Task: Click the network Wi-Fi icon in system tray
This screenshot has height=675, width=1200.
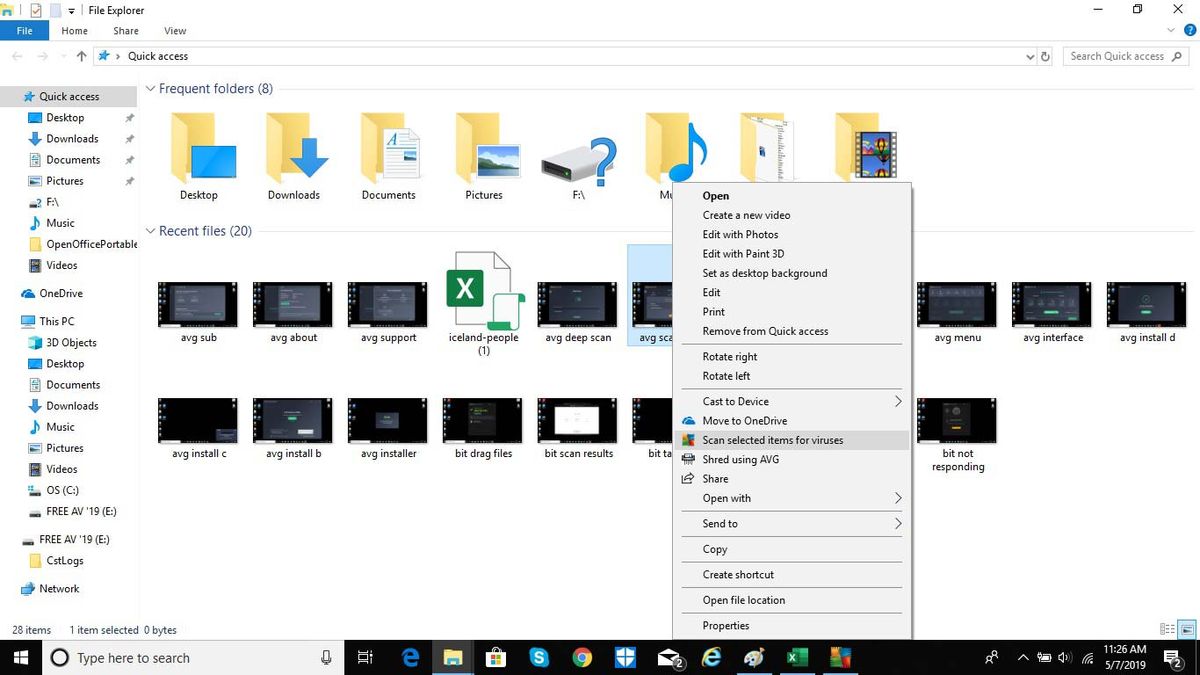Action: point(1087,658)
